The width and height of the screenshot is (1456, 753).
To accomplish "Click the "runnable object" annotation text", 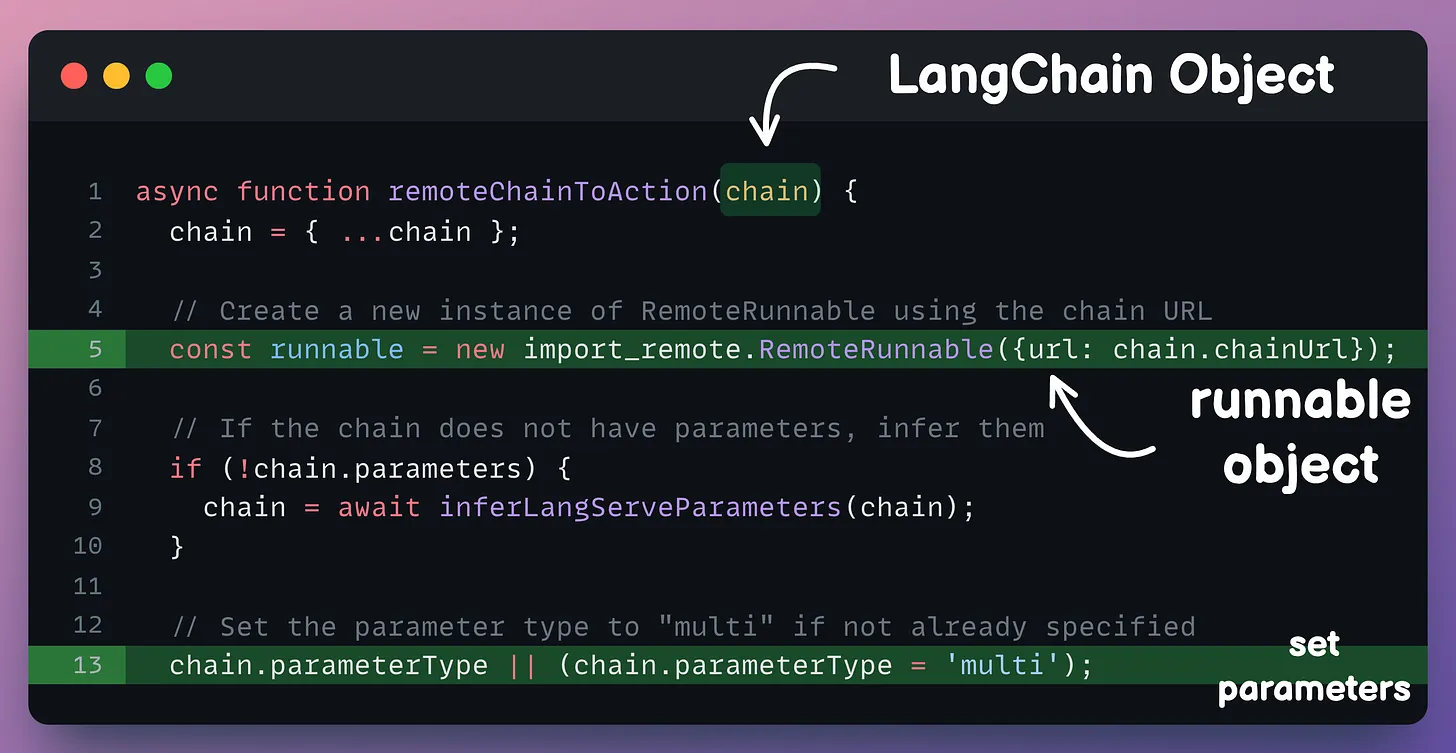I will pos(1300,432).
